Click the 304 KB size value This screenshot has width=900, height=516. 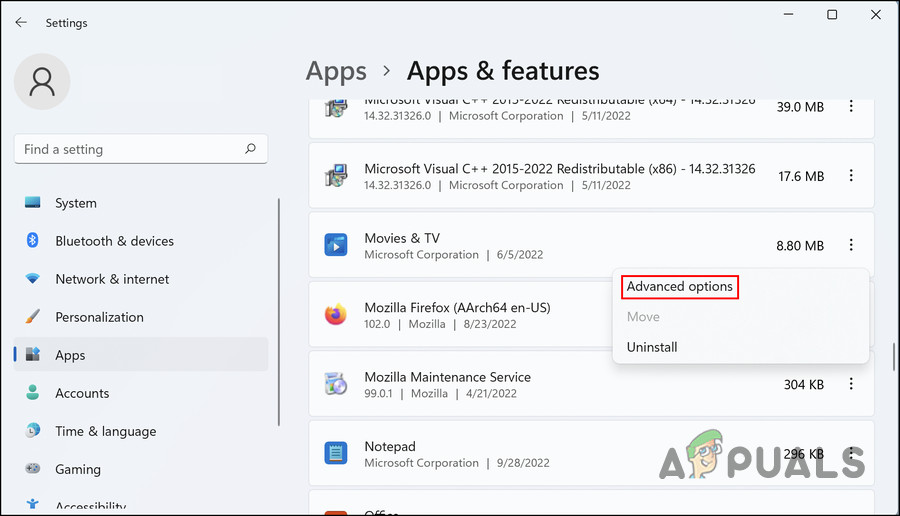point(804,385)
